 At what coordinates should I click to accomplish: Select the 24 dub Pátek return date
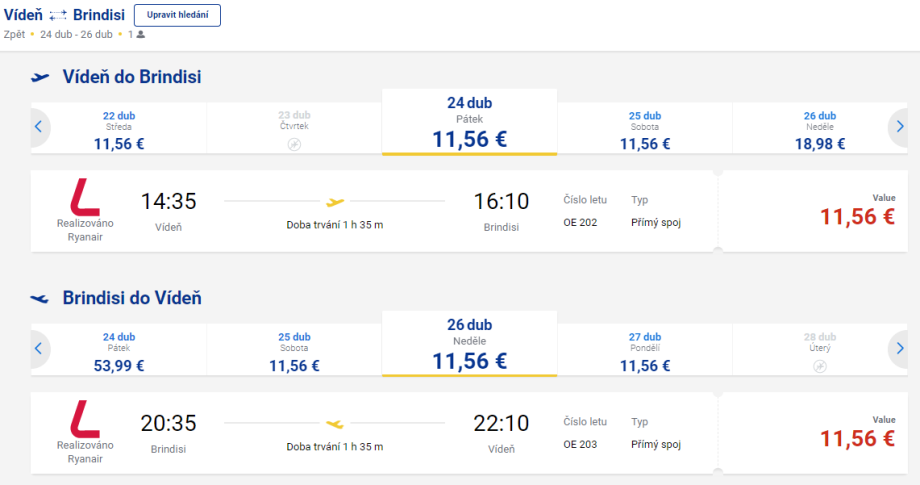pos(119,352)
